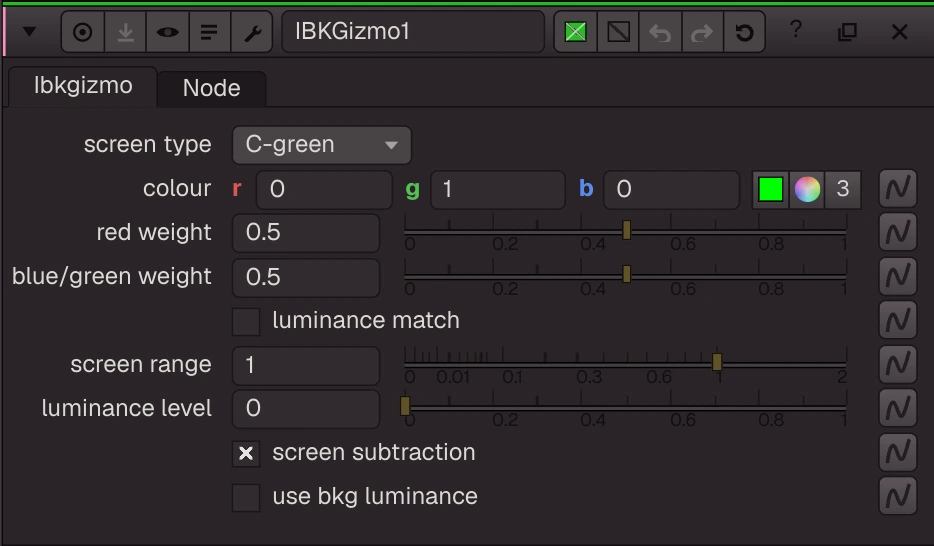Toggle the eye icon in the panel header

[167, 32]
